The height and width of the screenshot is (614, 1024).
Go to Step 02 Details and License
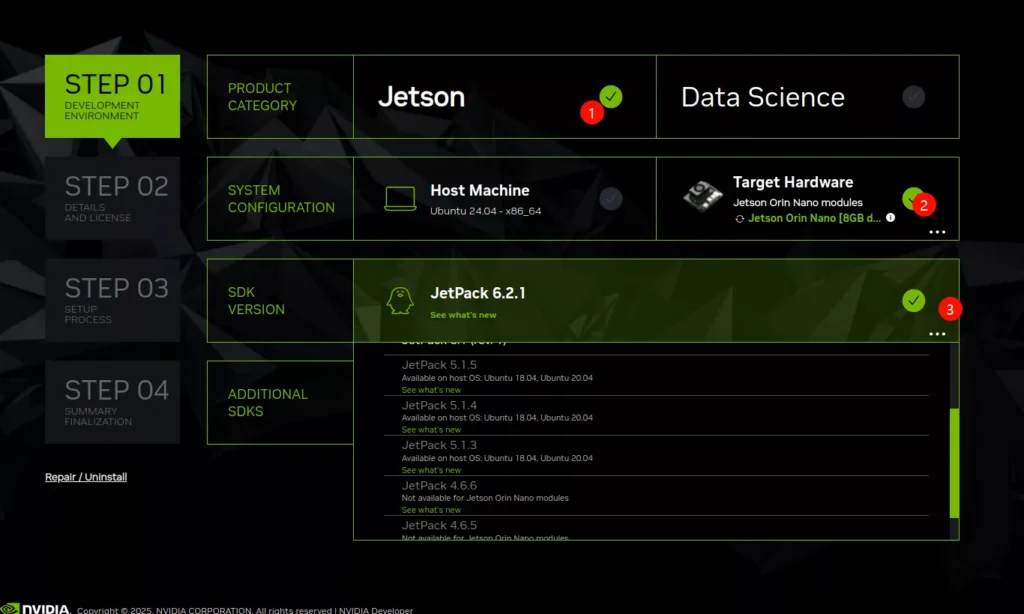click(x=112, y=198)
